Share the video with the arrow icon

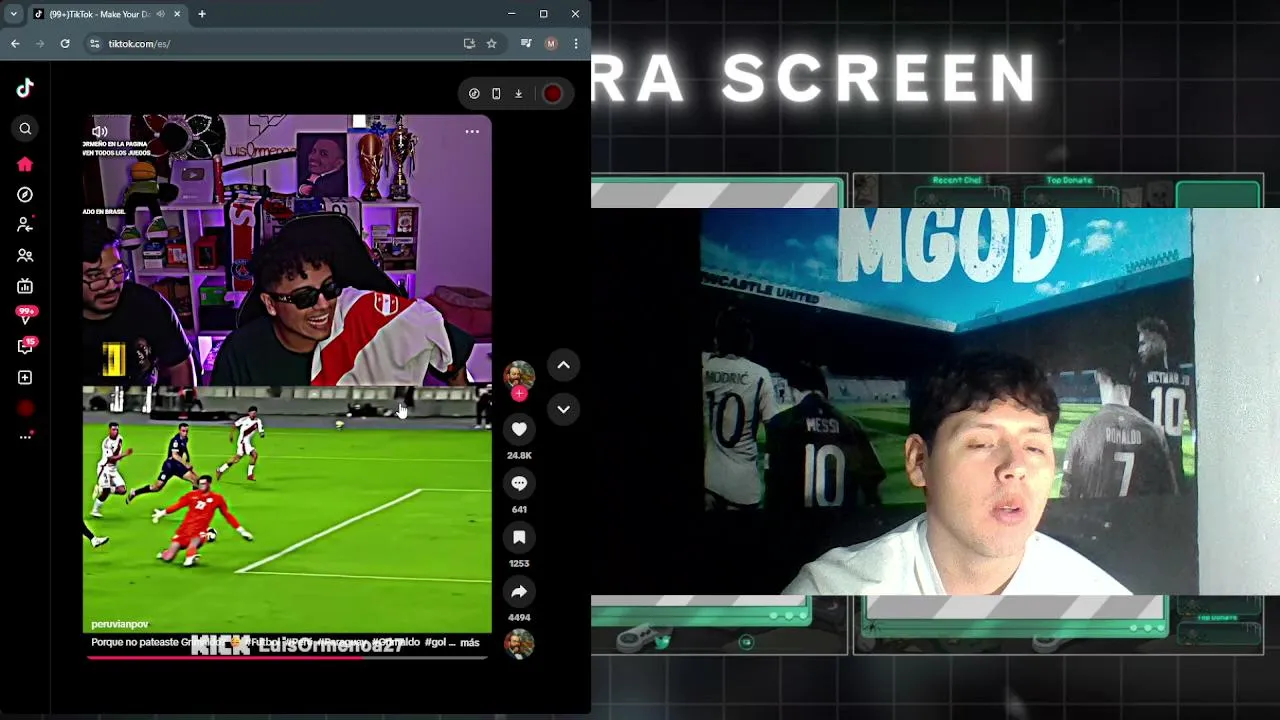tap(519, 591)
